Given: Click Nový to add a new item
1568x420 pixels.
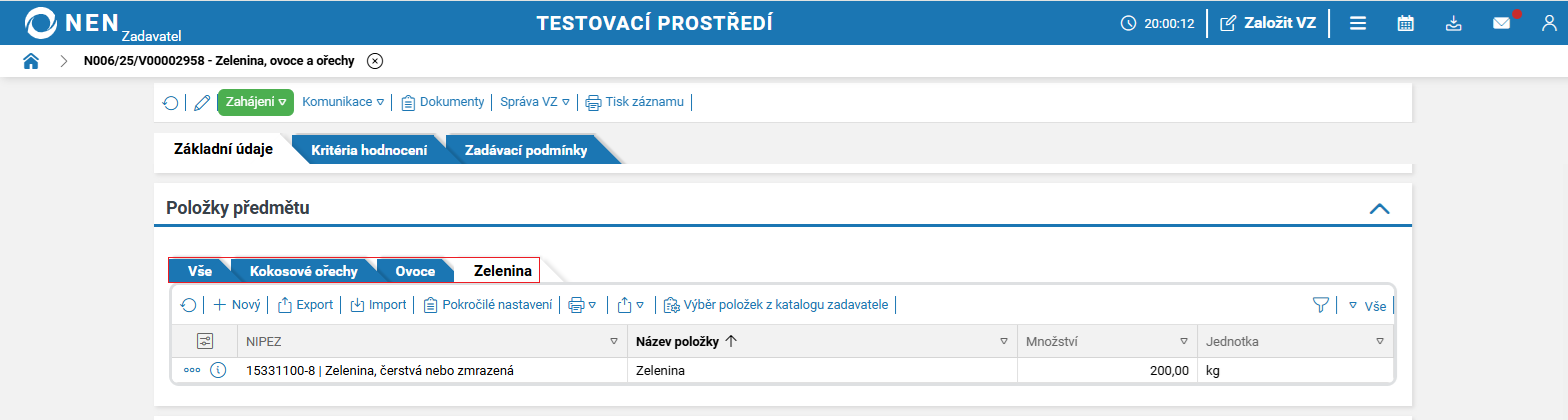Looking at the screenshot, I should [x=237, y=305].
